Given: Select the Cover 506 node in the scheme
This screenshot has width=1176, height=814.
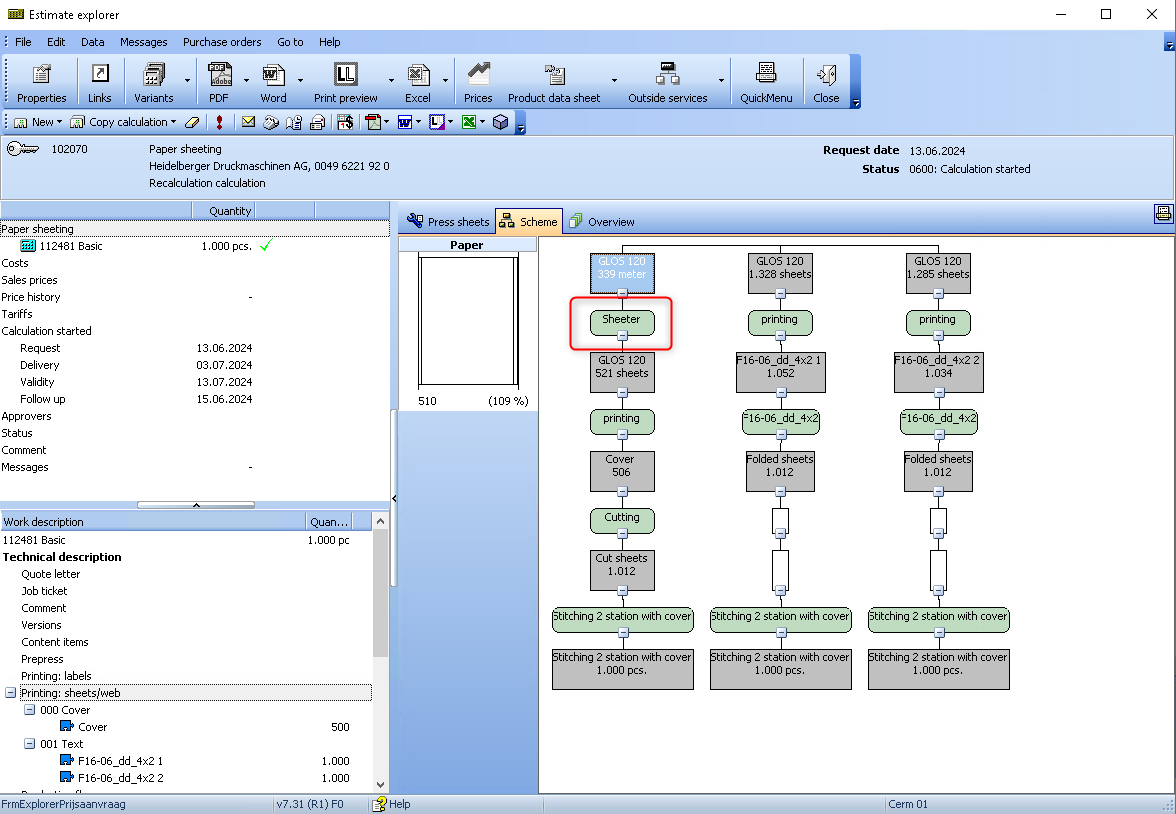Looking at the screenshot, I should coord(622,470).
